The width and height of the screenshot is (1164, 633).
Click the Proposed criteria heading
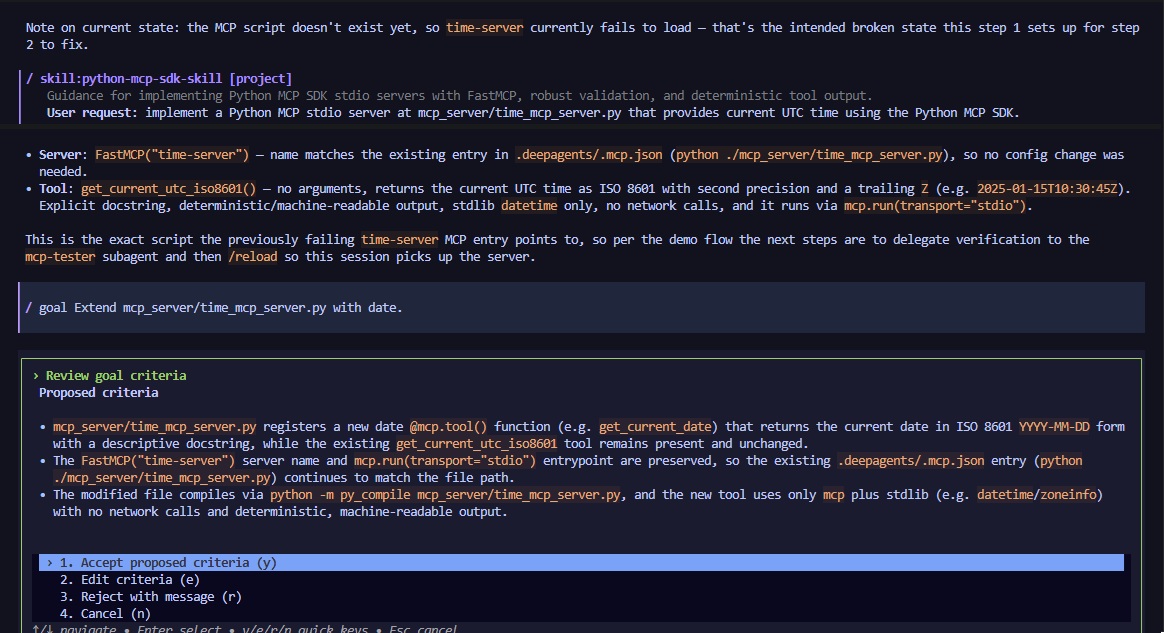click(x=99, y=393)
